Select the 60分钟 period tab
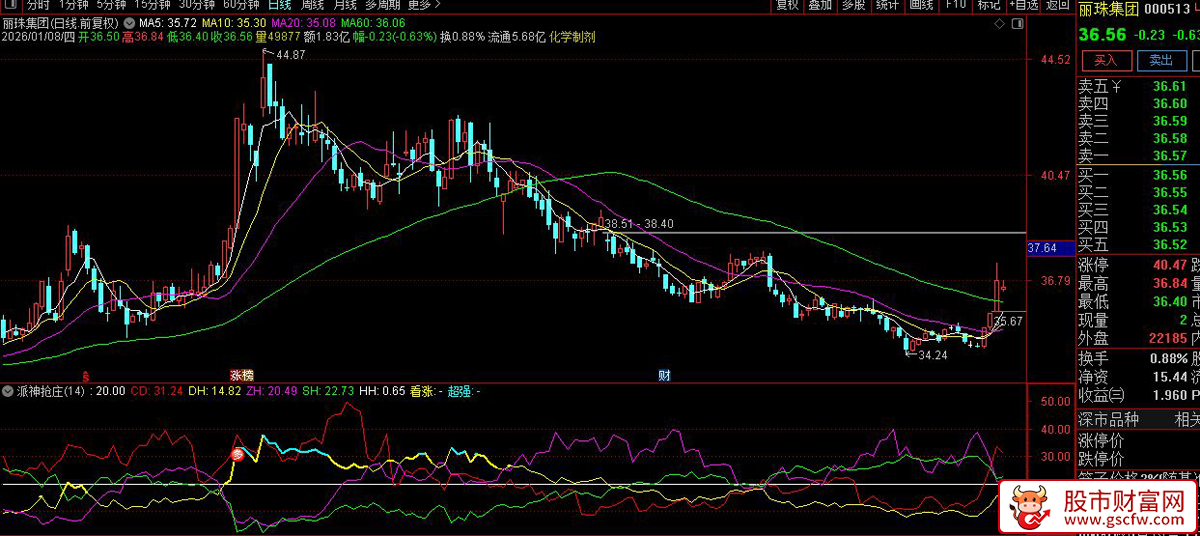This screenshot has height=536, width=1200. click(x=241, y=5)
